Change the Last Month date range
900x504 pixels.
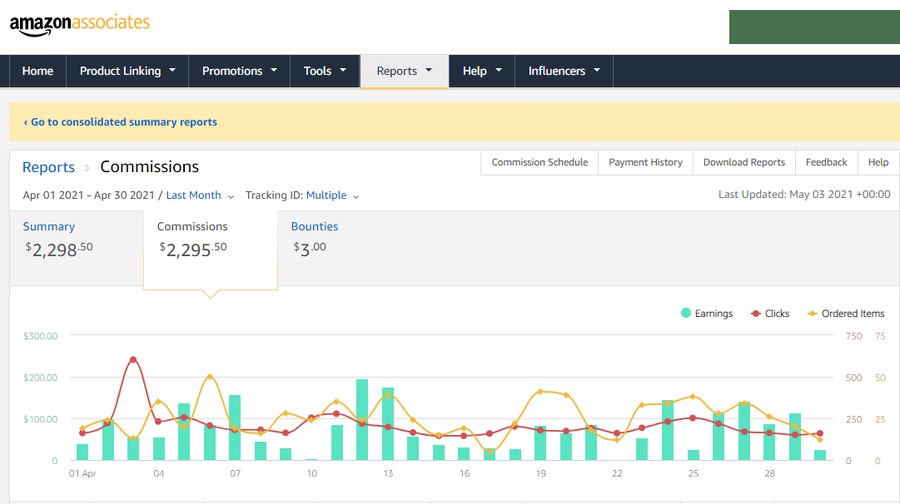[199, 195]
